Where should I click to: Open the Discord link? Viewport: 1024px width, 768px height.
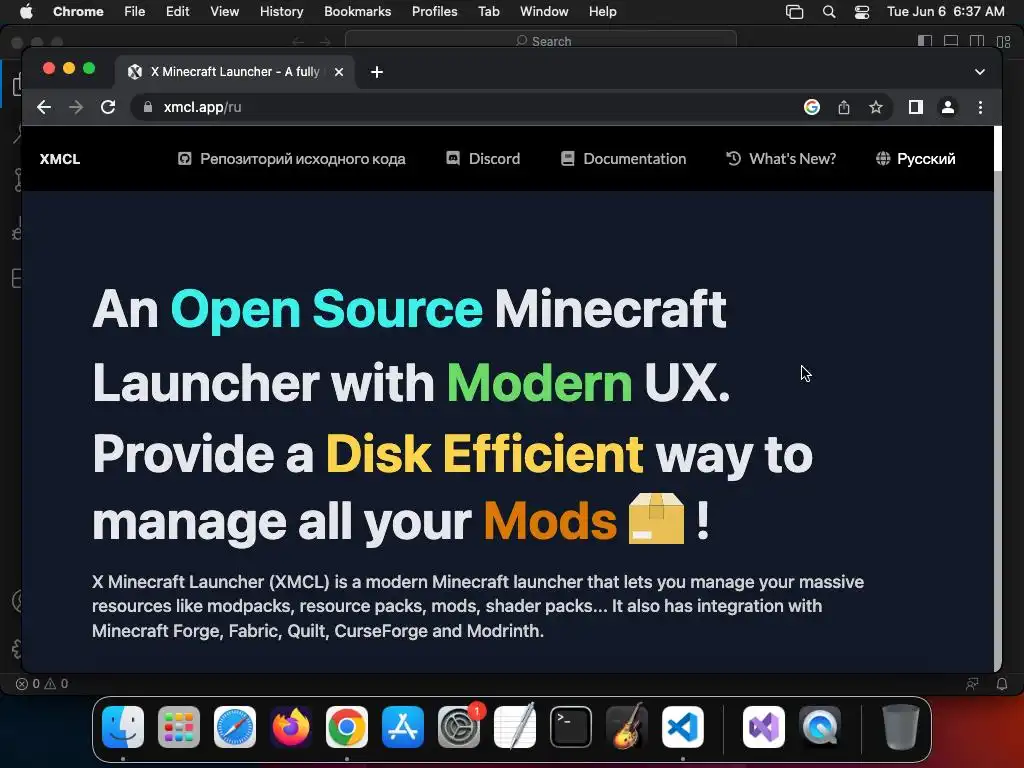pyautogui.click(x=483, y=159)
